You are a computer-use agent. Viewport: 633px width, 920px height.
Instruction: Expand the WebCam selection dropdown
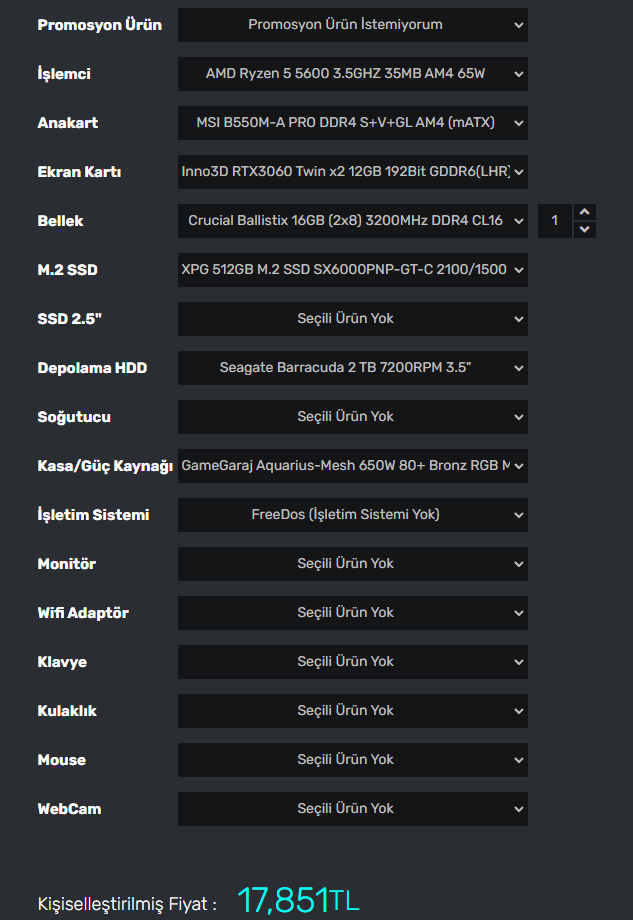pyautogui.click(x=352, y=809)
